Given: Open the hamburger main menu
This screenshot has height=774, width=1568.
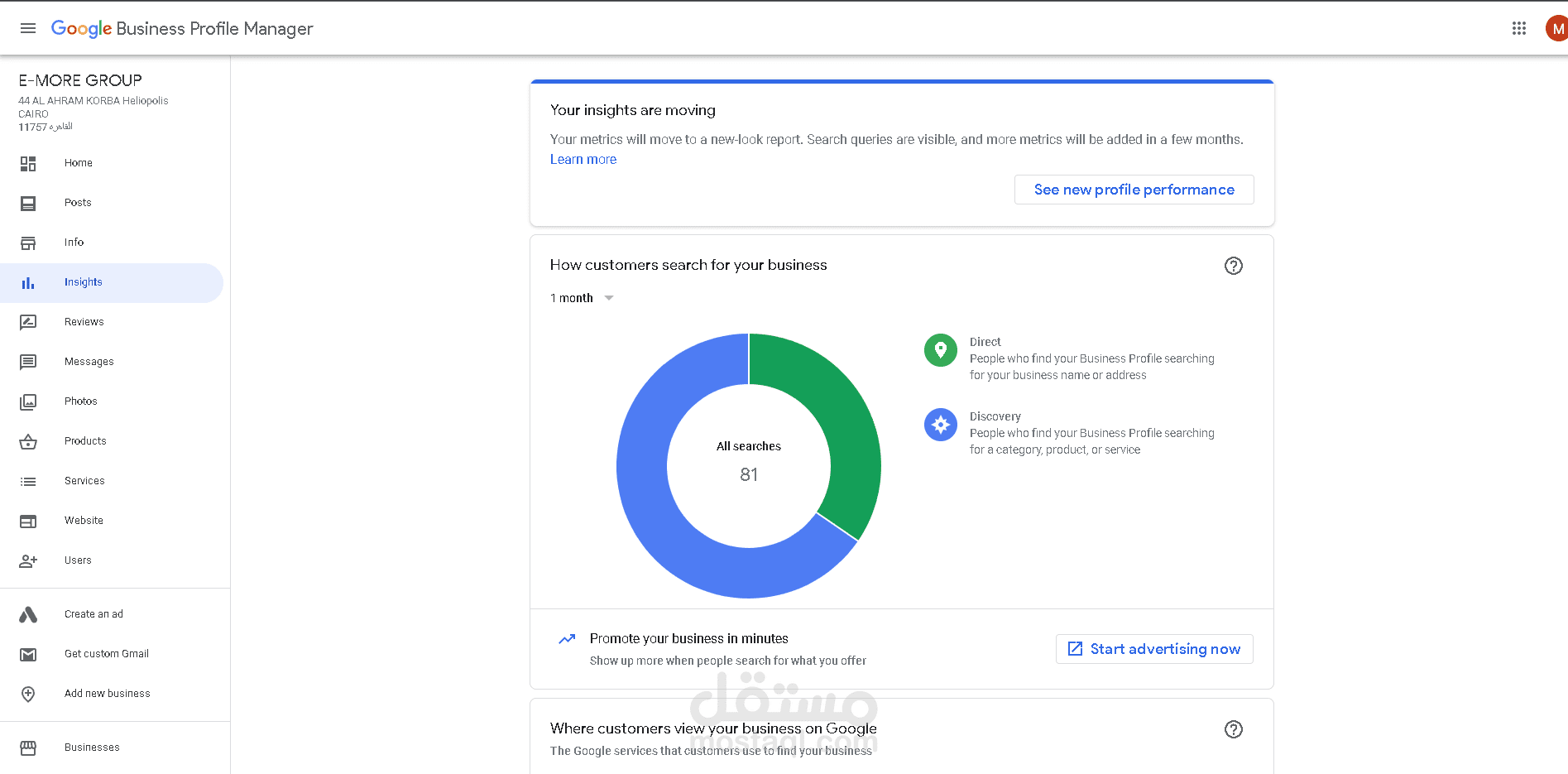Looking at the screenshot, I should [x=28, y=28].
